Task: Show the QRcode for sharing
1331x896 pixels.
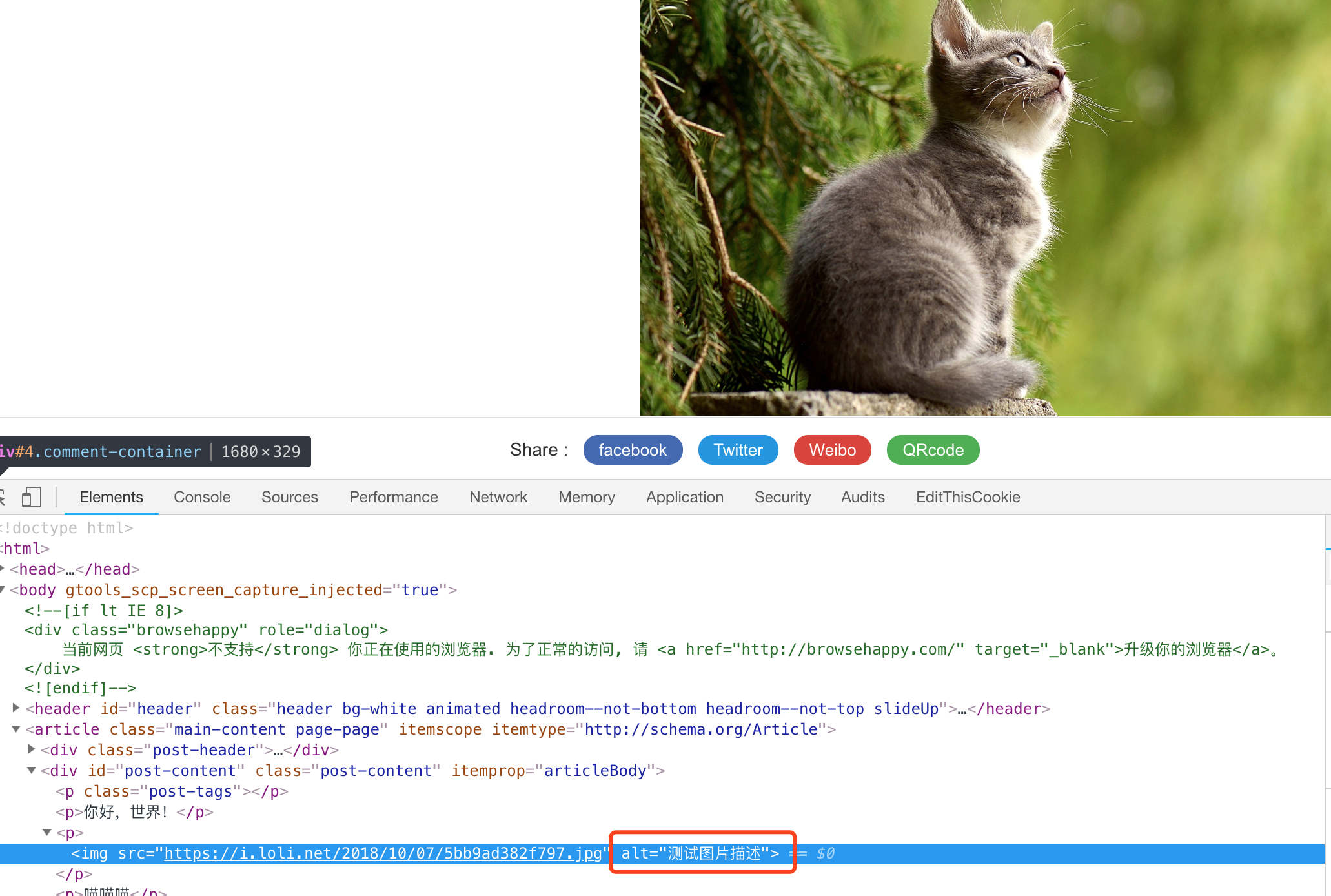Action: [x=933, y=450]
